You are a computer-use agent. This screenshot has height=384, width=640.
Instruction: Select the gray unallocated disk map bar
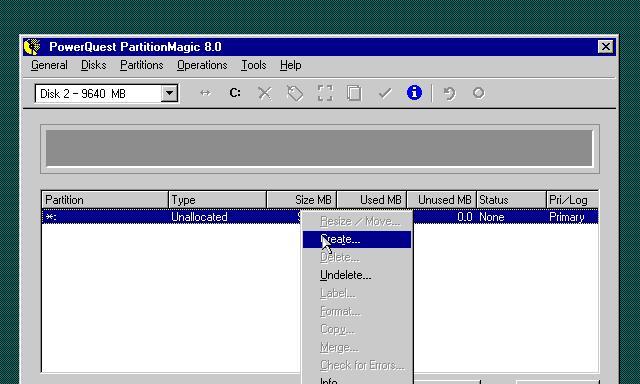pyautogui.click(x=319, y=148)
